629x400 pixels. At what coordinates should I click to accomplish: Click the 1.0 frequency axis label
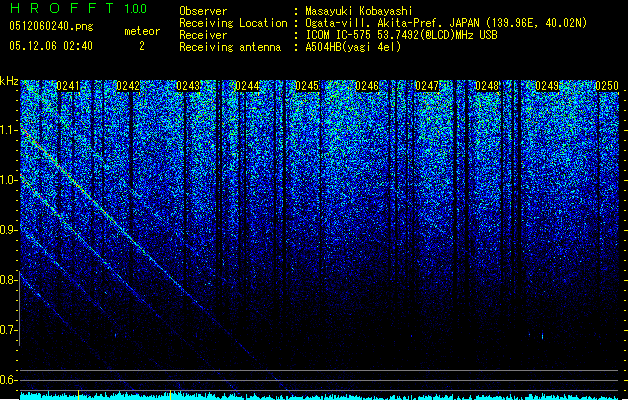pyautogui.click(x=9, y=180)
